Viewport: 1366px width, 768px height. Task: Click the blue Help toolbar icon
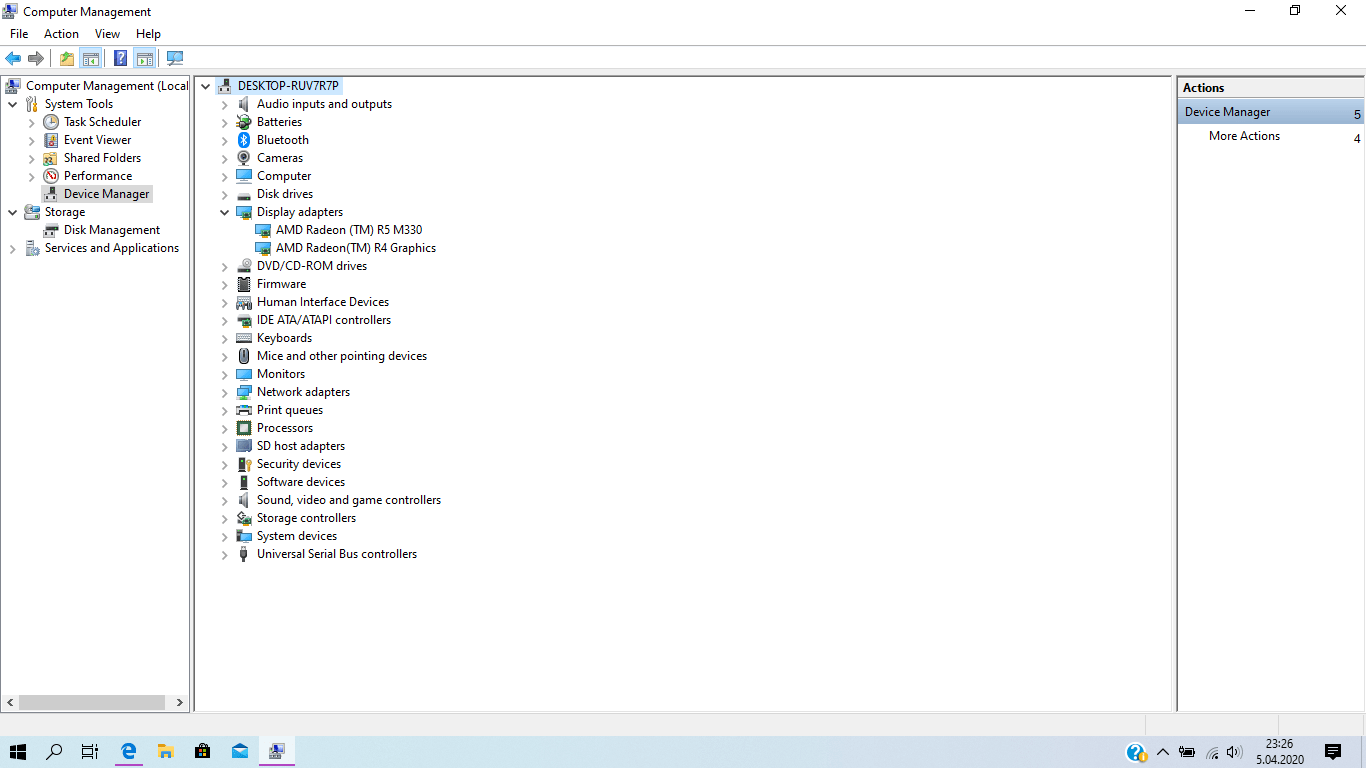[120, 58]
